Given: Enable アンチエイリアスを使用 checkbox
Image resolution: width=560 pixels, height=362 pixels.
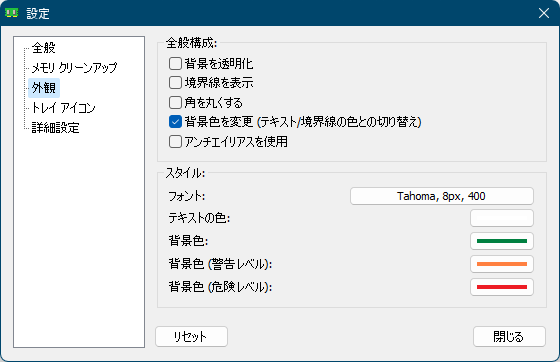Looking at the screenshot, I should [175, 141].
